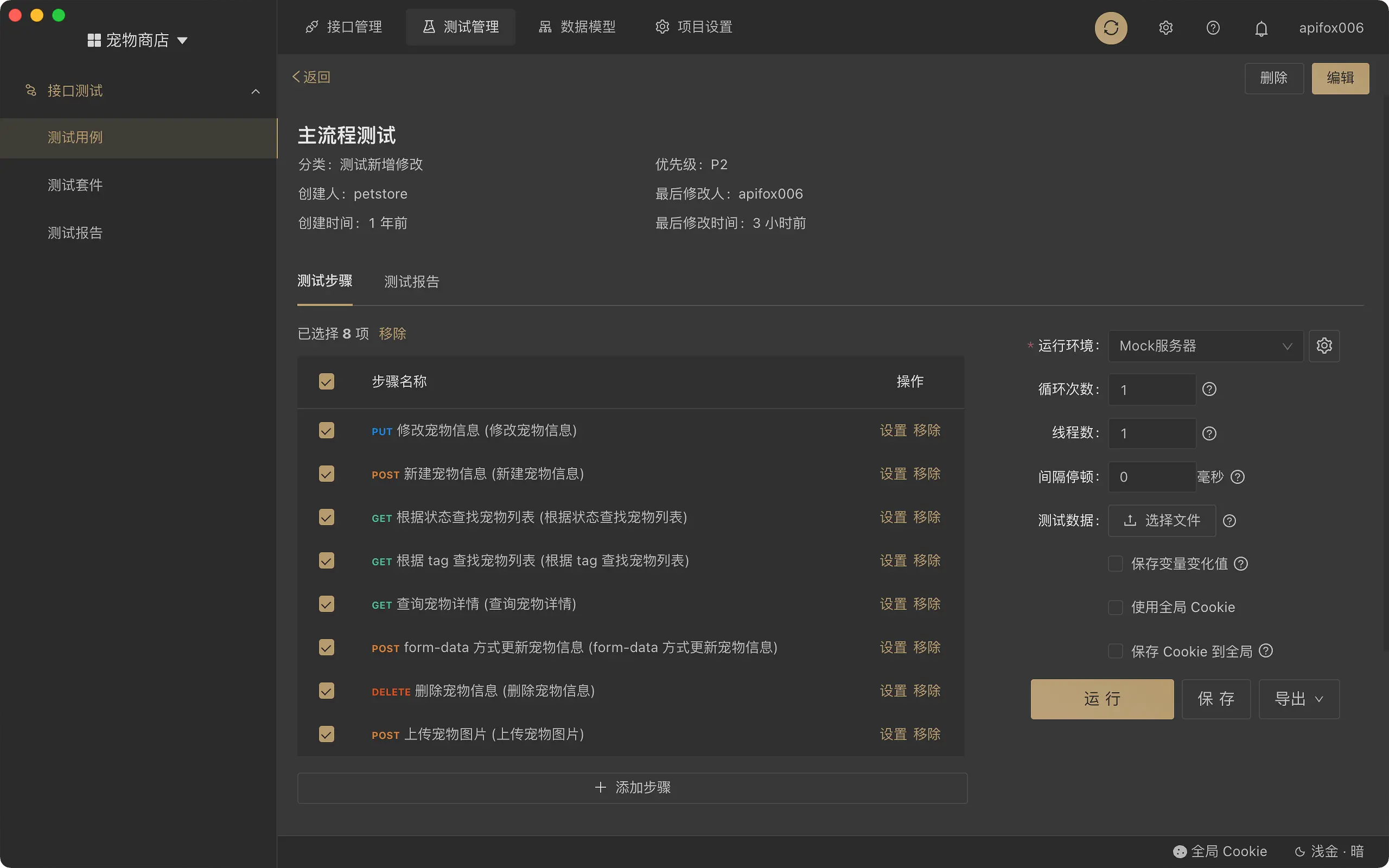Click the sync refresh icon
The image size is (1389, 868).
tap(1111, 28)
